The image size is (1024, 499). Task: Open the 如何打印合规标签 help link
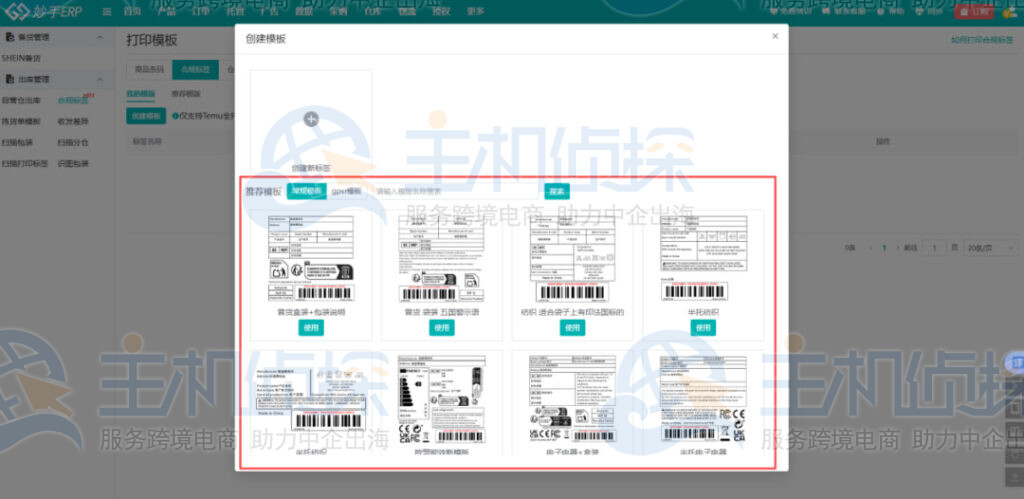(982, 40)
